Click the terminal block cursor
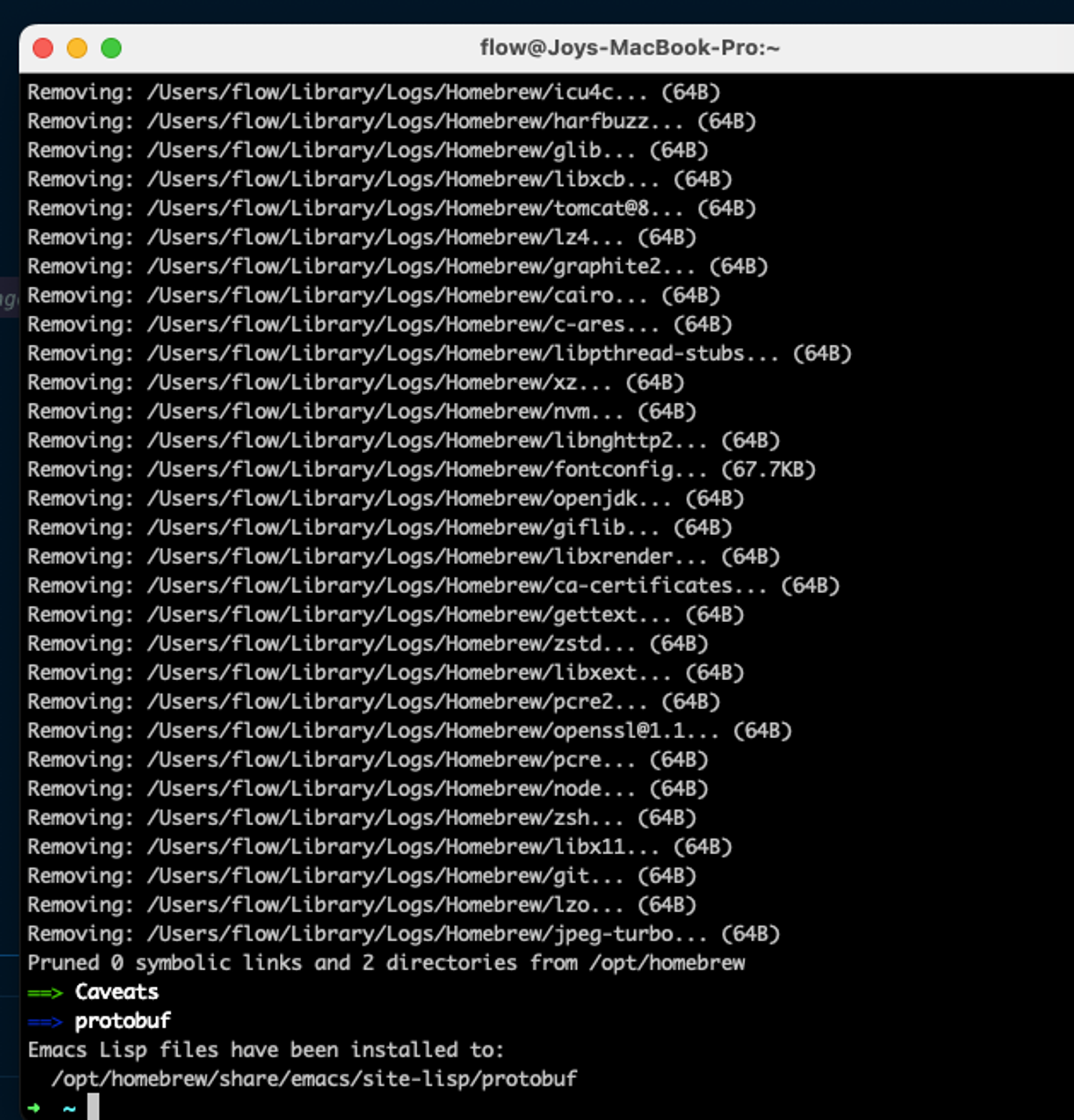Image resolution: width=1074 pixels, height=1120 pixels. [93, 1107]
